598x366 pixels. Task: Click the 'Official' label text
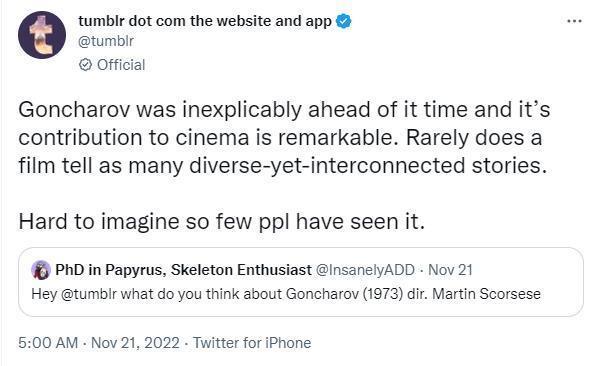[x=121, y=65]
